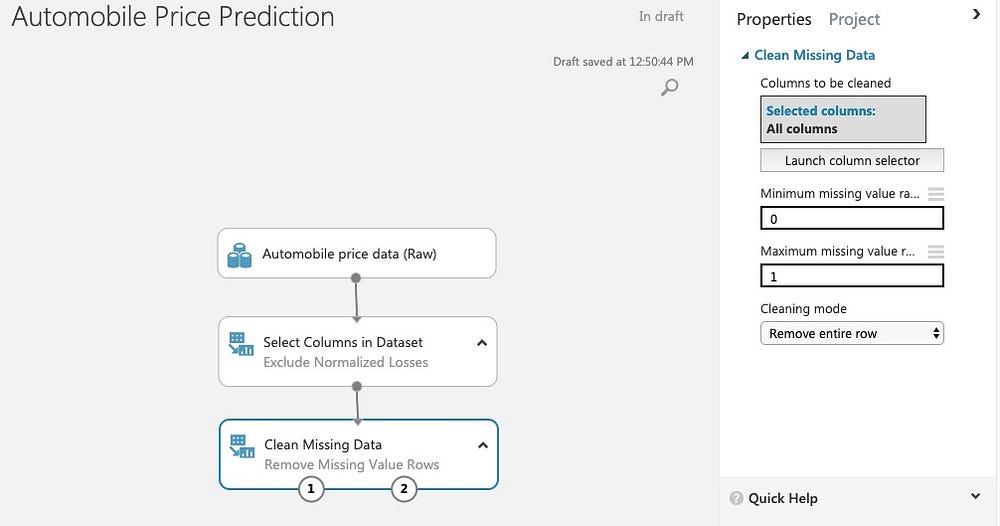Collapse the Clean Missing Data properties section
The height and width of the screenshot is (526, 1000).
tap(744, 56)
